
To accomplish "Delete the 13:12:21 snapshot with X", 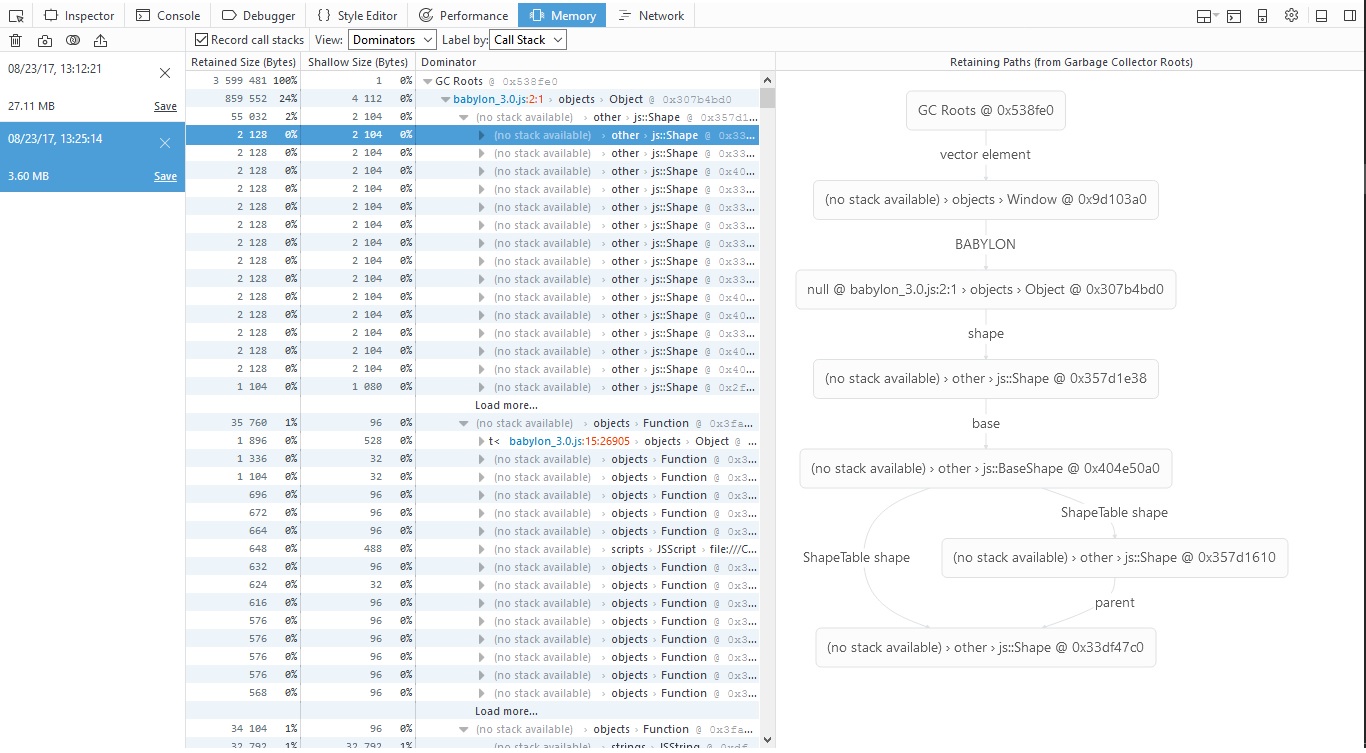I will click(165, 73).
